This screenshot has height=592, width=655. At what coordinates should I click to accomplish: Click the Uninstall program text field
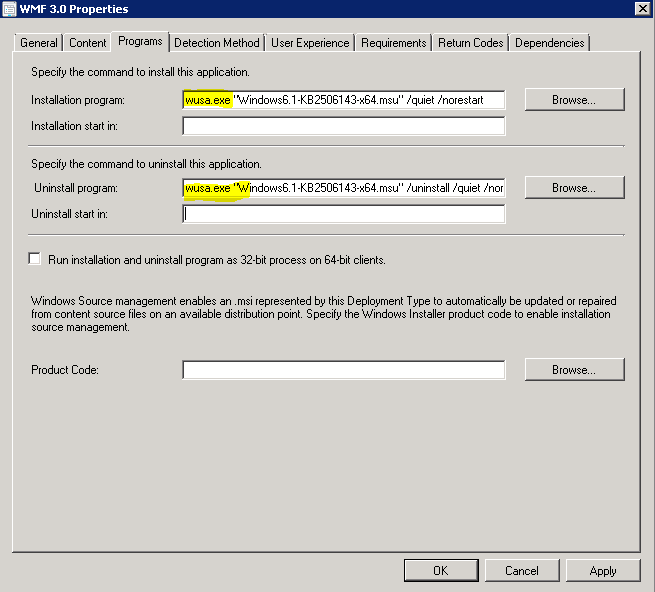pyautogui.click(x=344, y=188)
